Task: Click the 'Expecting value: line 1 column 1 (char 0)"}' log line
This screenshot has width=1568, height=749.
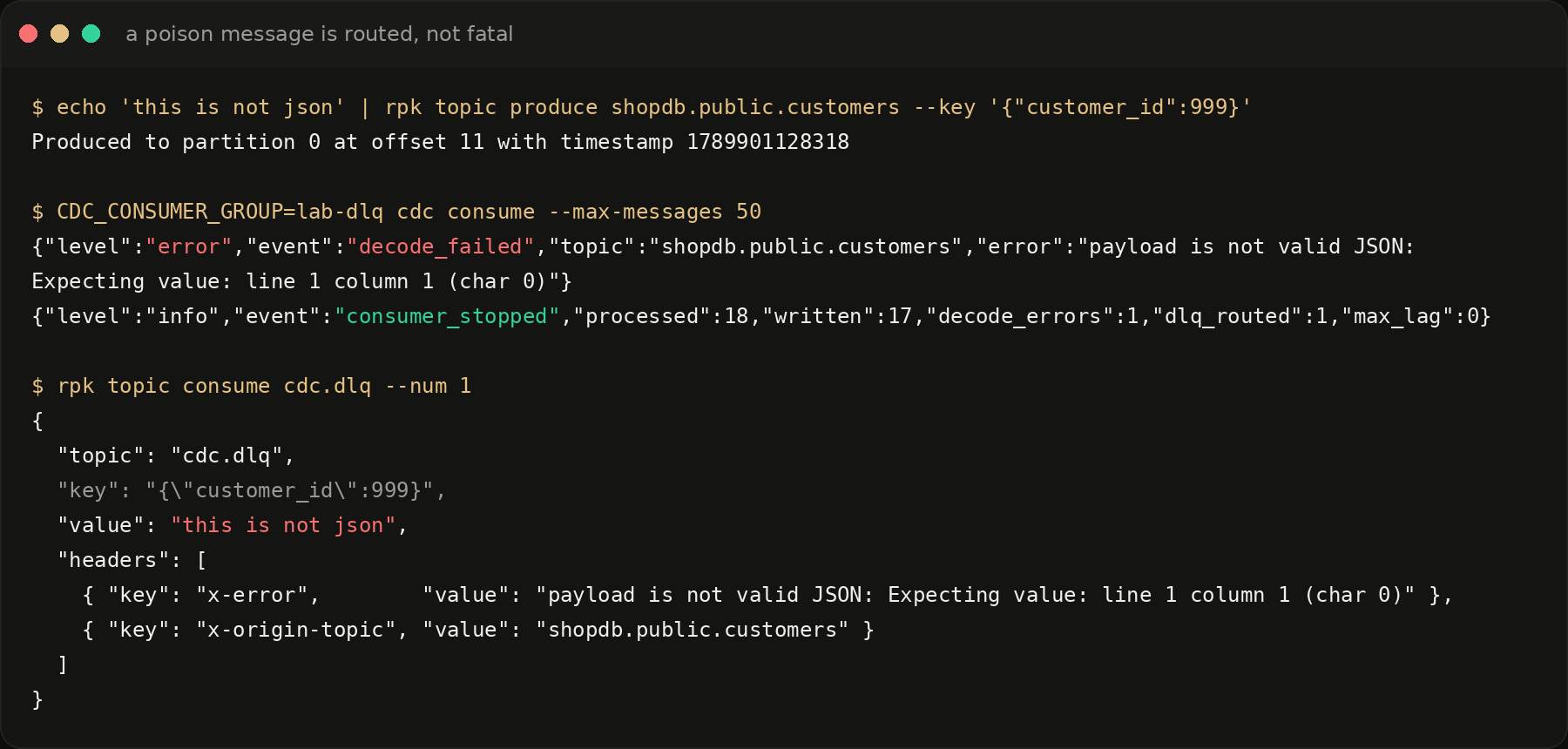Action: pyautogui.click(x=301, y=281)
